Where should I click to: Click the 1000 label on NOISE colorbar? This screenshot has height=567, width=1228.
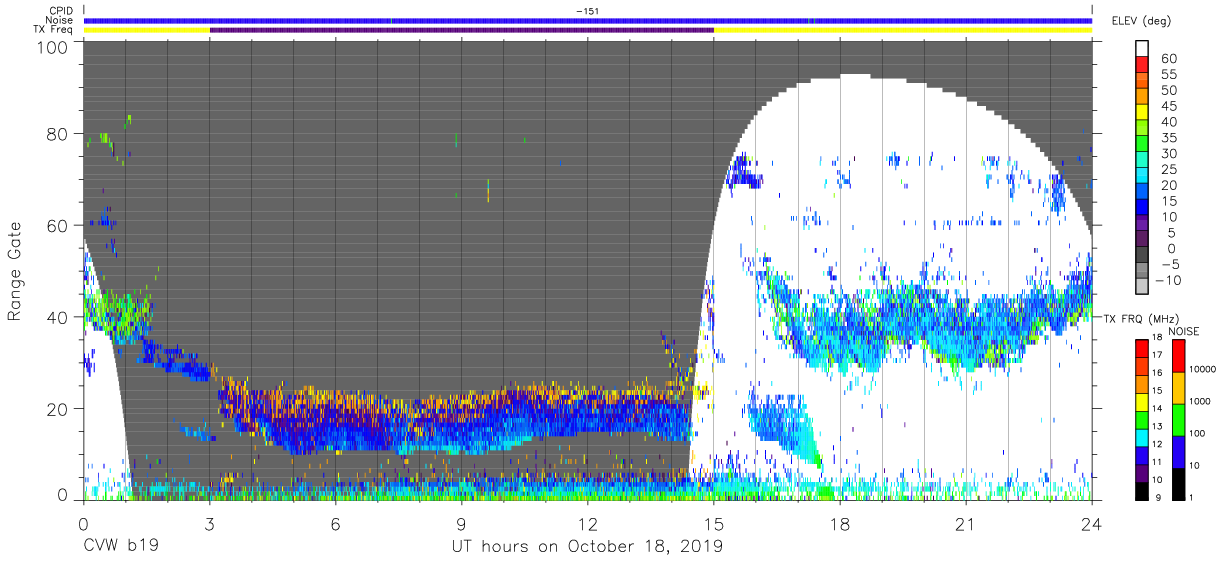tap(1199, 401)
